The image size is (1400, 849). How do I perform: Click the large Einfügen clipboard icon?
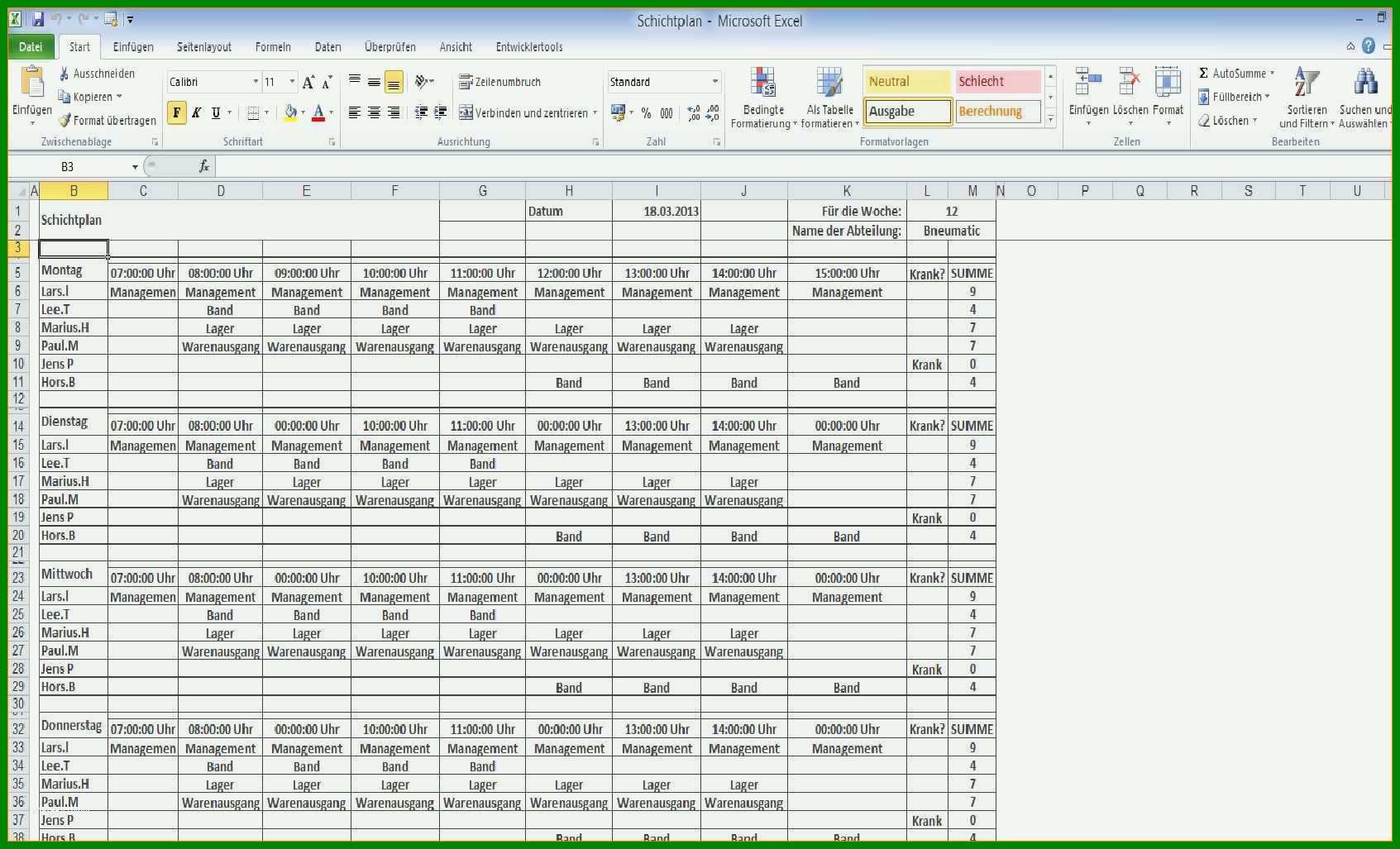click(32, 83)
